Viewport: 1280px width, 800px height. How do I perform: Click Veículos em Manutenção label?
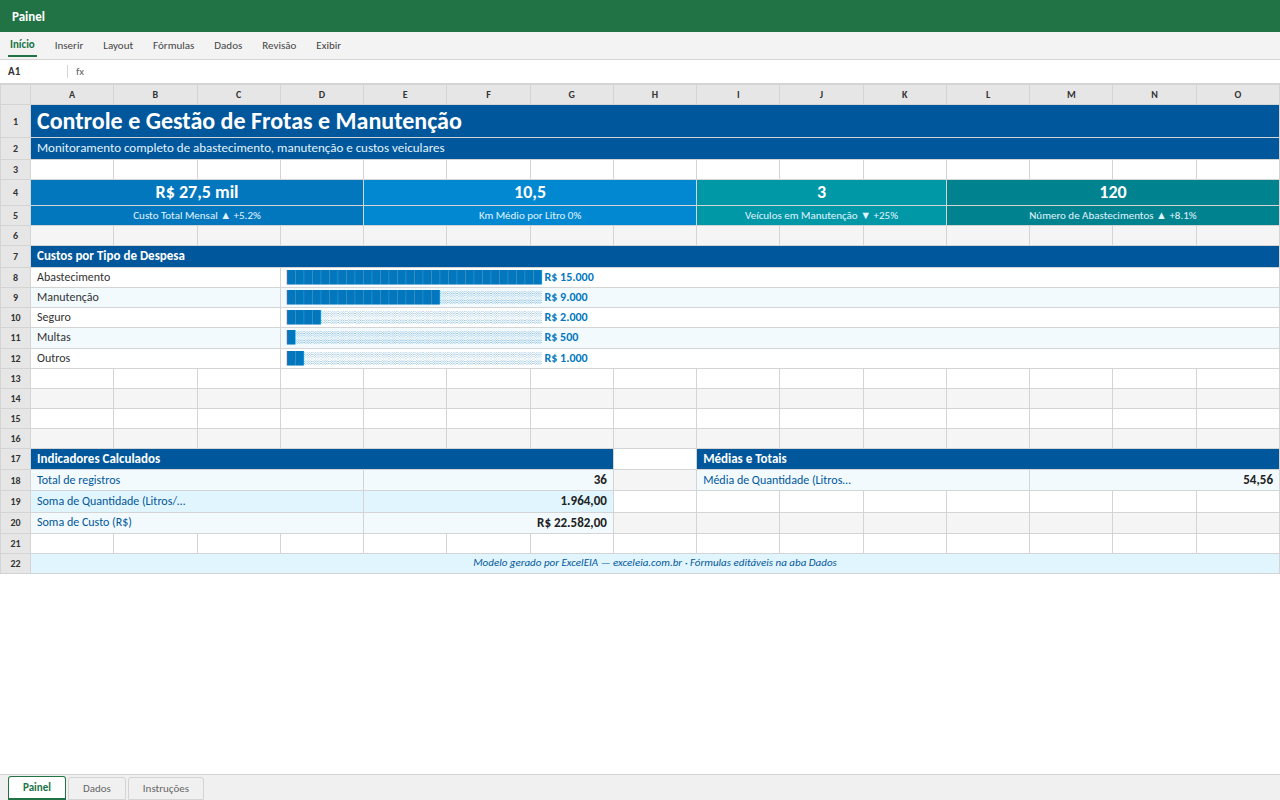[x=822, y=216]
